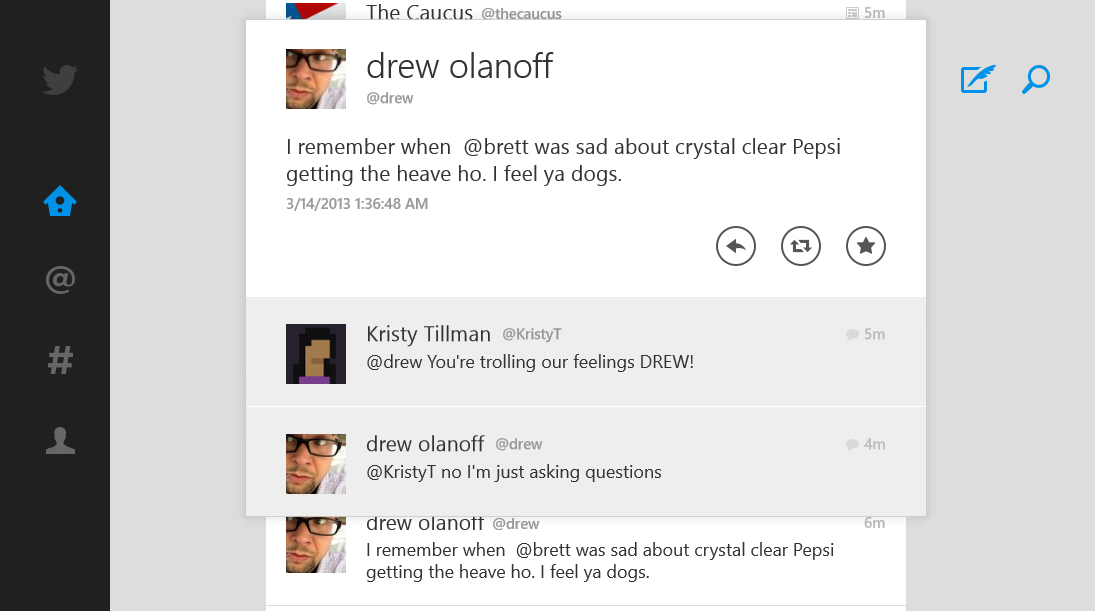1095x611 pixels.
Task: Compose a new tweet
Action: click(x=977, y=79)
